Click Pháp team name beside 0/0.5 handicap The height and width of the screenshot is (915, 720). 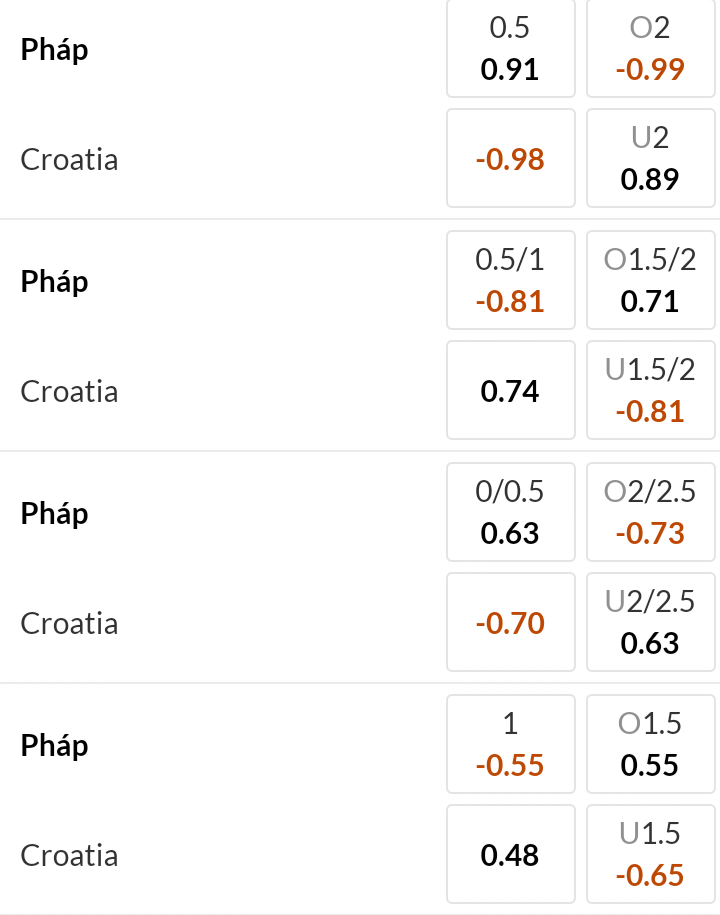click(55, 514)
